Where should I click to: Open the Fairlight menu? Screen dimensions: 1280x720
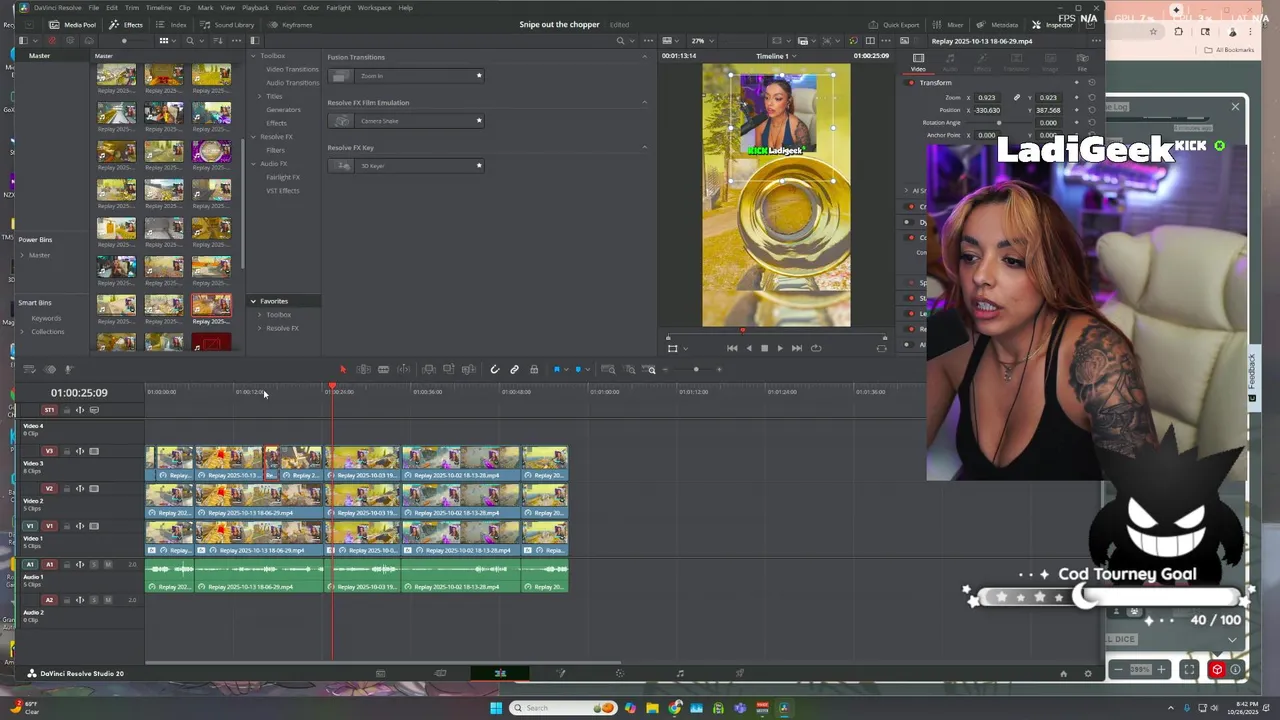(x=338, y=7)
